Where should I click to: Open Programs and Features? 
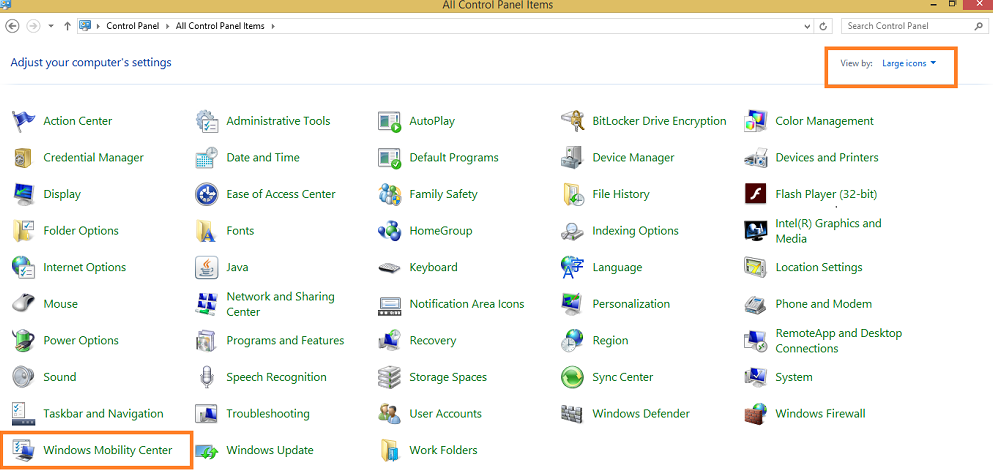click(285, 341)
